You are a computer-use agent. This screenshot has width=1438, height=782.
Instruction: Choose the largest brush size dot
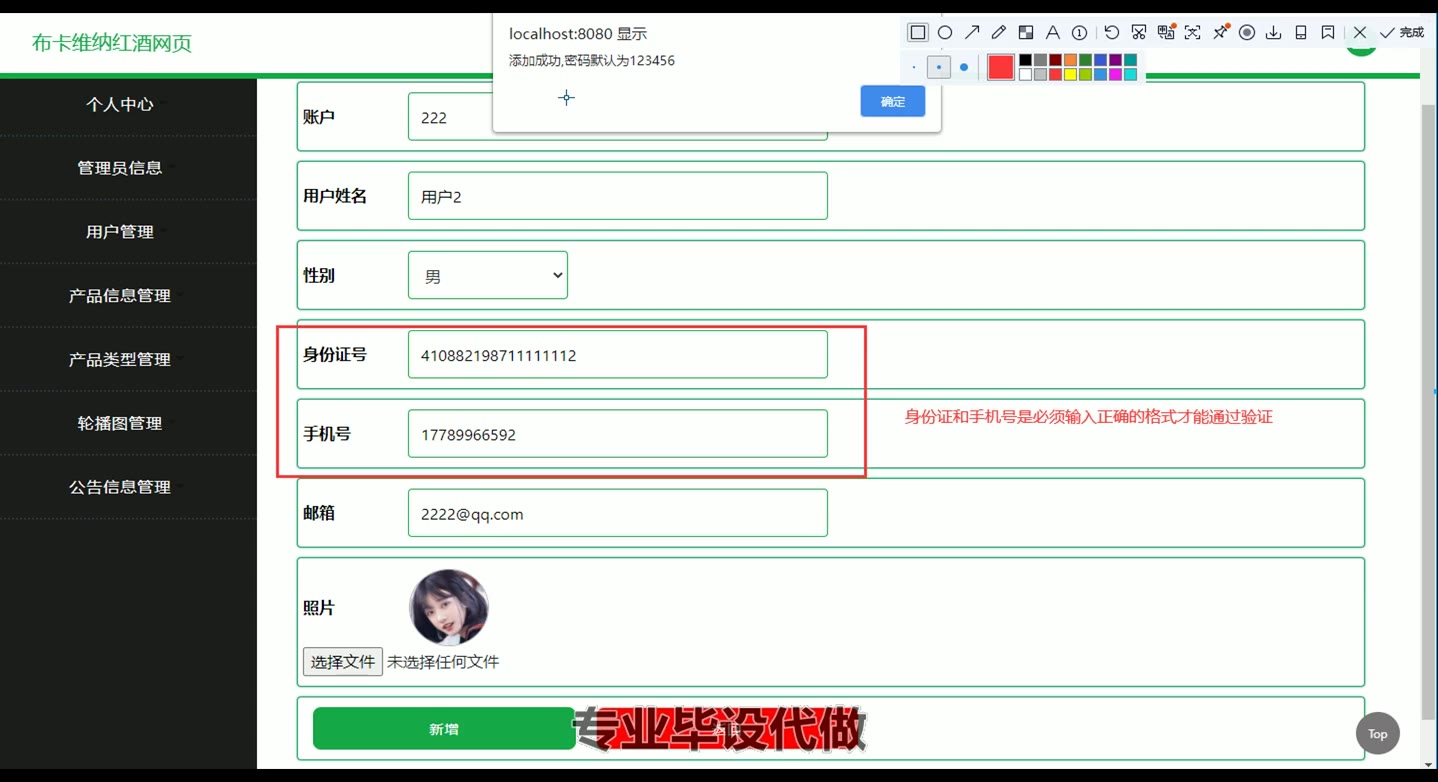click(964, 67)
